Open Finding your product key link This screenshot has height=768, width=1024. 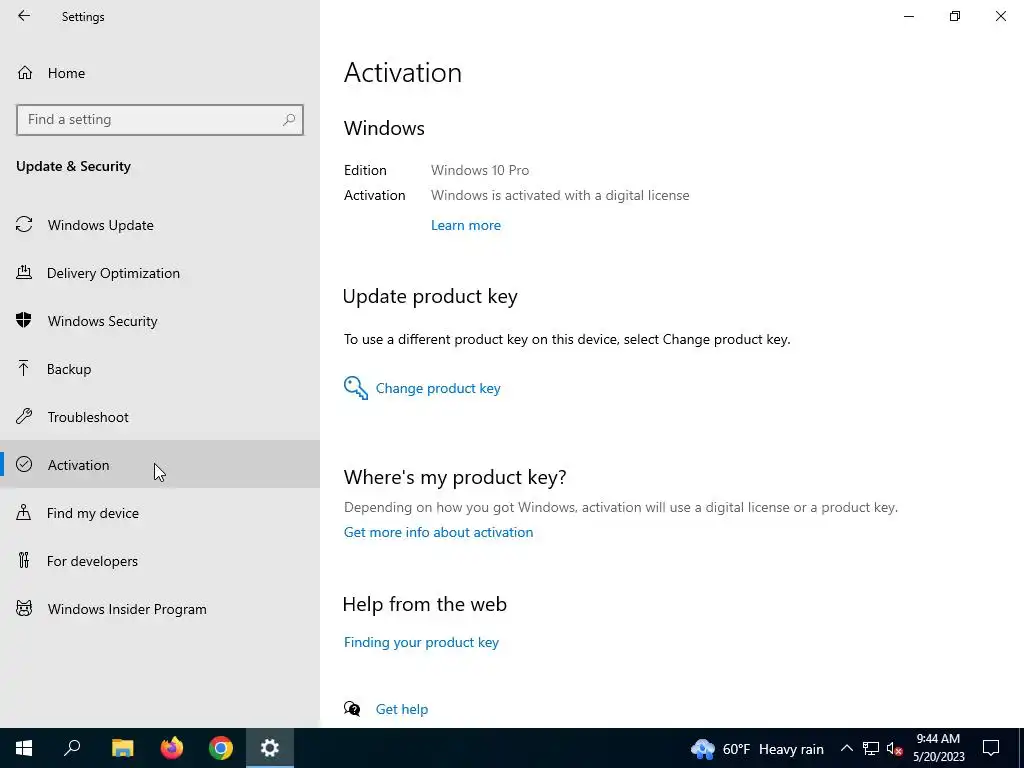[x=421, y=642]
